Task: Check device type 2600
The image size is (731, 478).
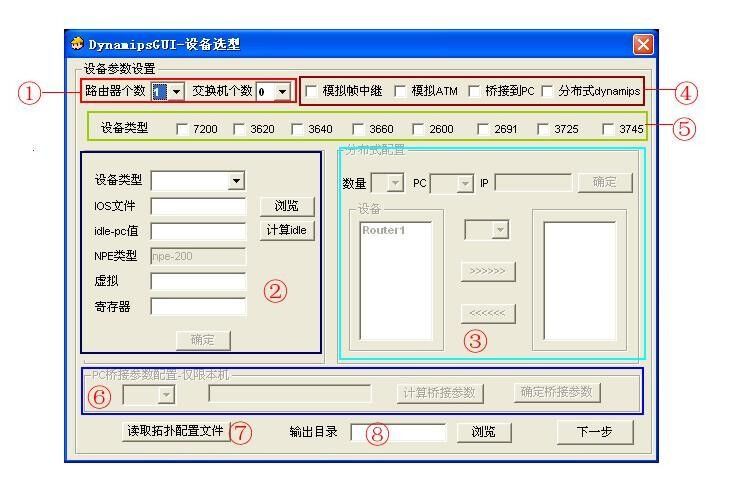Action: pos(418,129)
